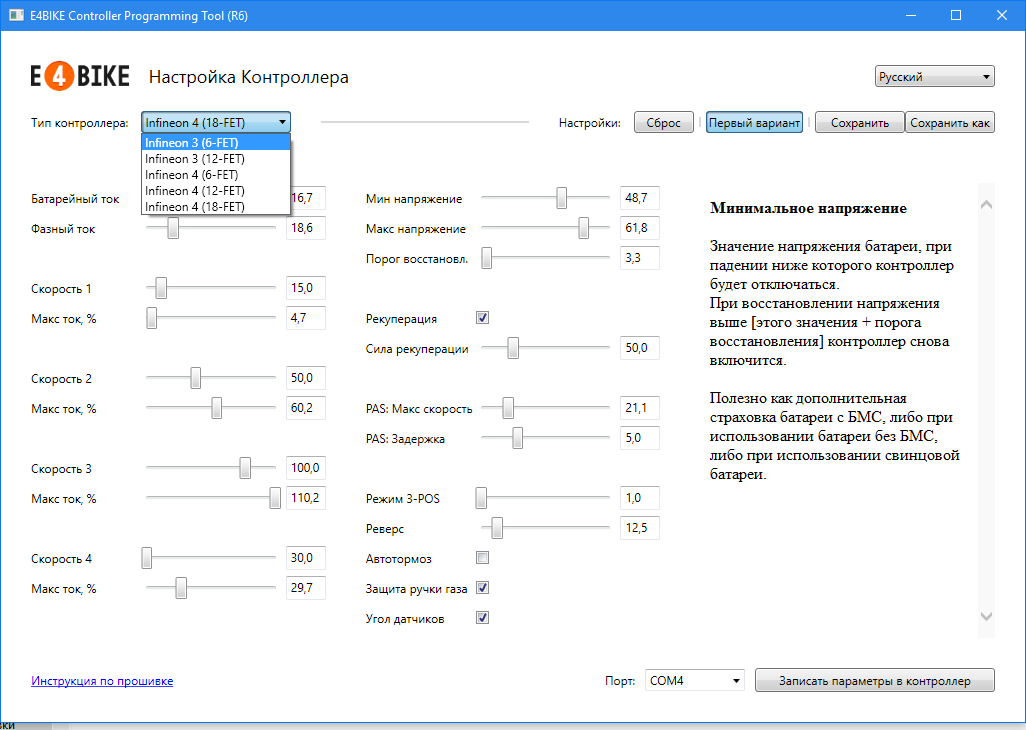Click the PAS: Макс скорость slider thumb
This screenshot has width=1026, height=730.
pyautogui.click(x=508, y=408)
